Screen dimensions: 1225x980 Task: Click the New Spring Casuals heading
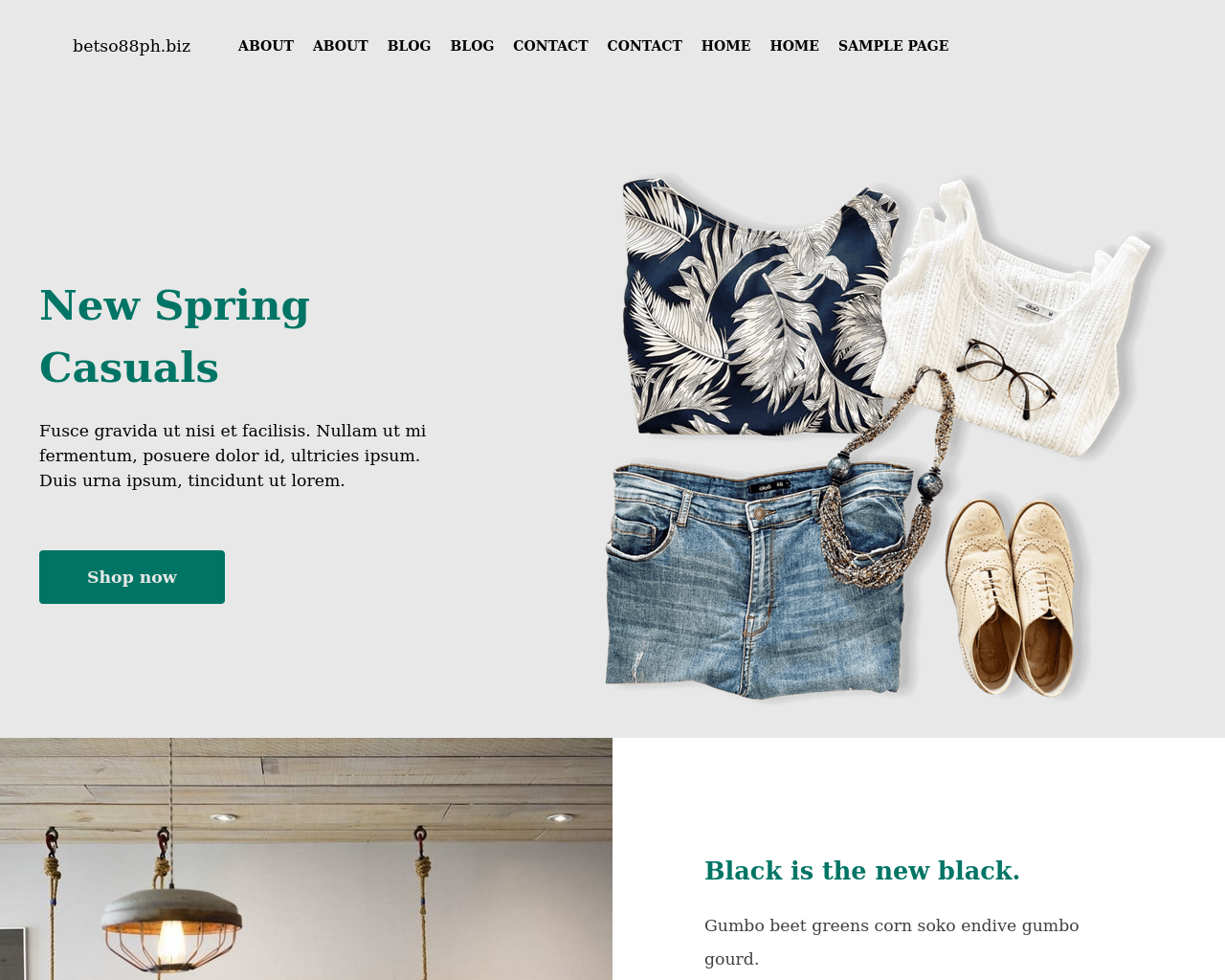click(x=175, y=336)
